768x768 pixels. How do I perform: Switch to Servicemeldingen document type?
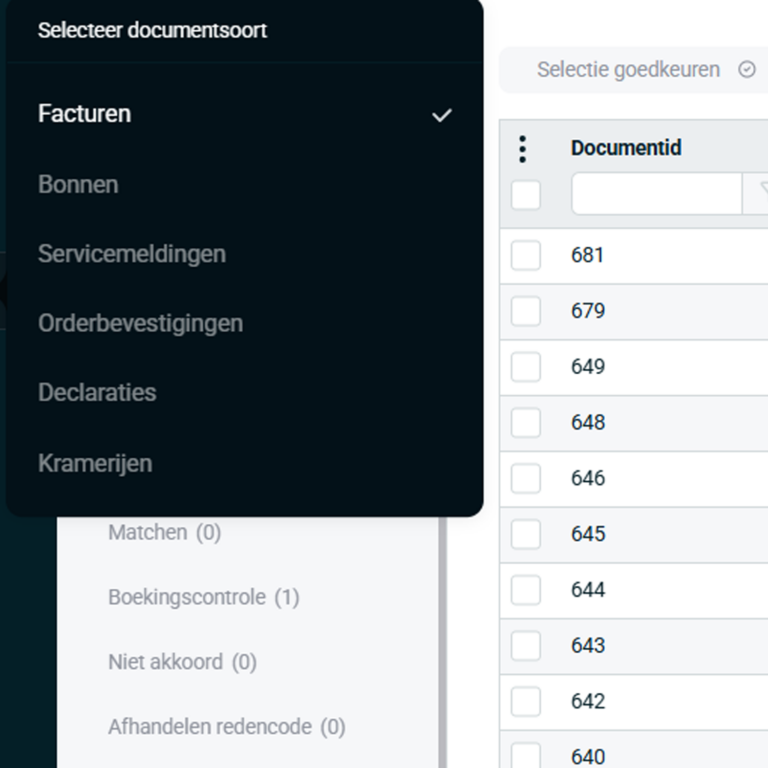pyautogui.click(x=132, y=254)
